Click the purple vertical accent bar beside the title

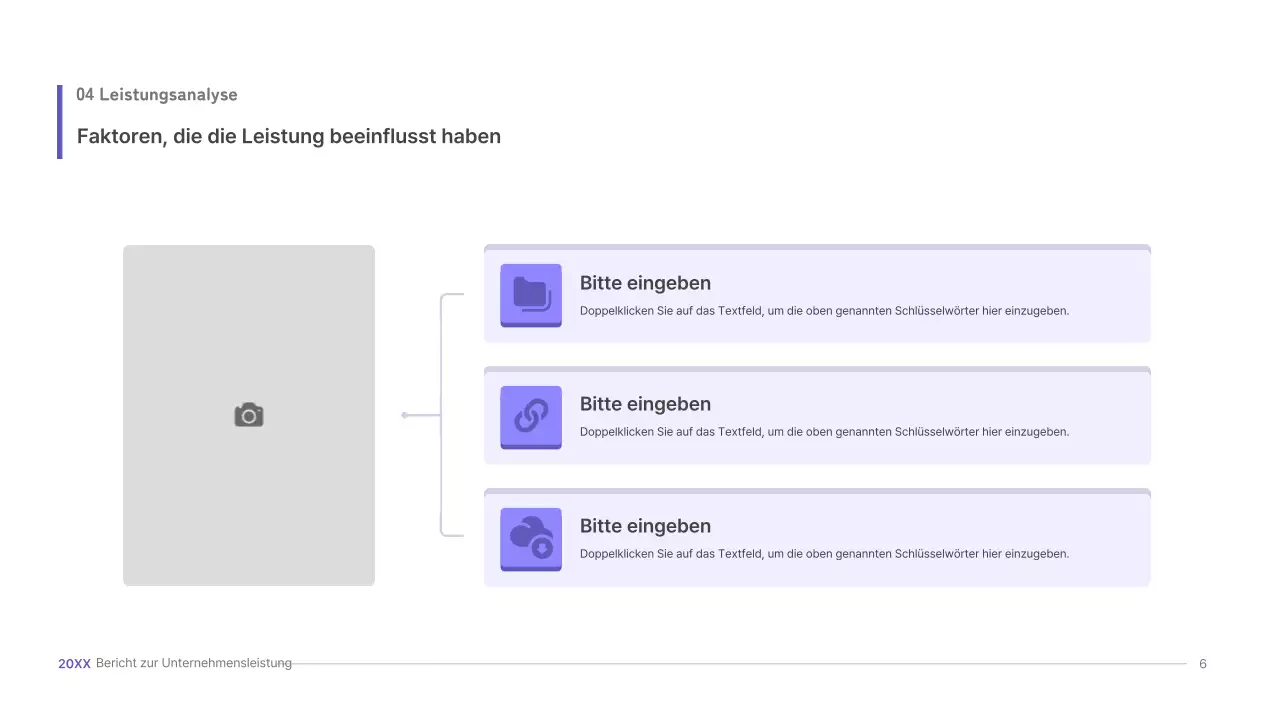coord(60,122)
